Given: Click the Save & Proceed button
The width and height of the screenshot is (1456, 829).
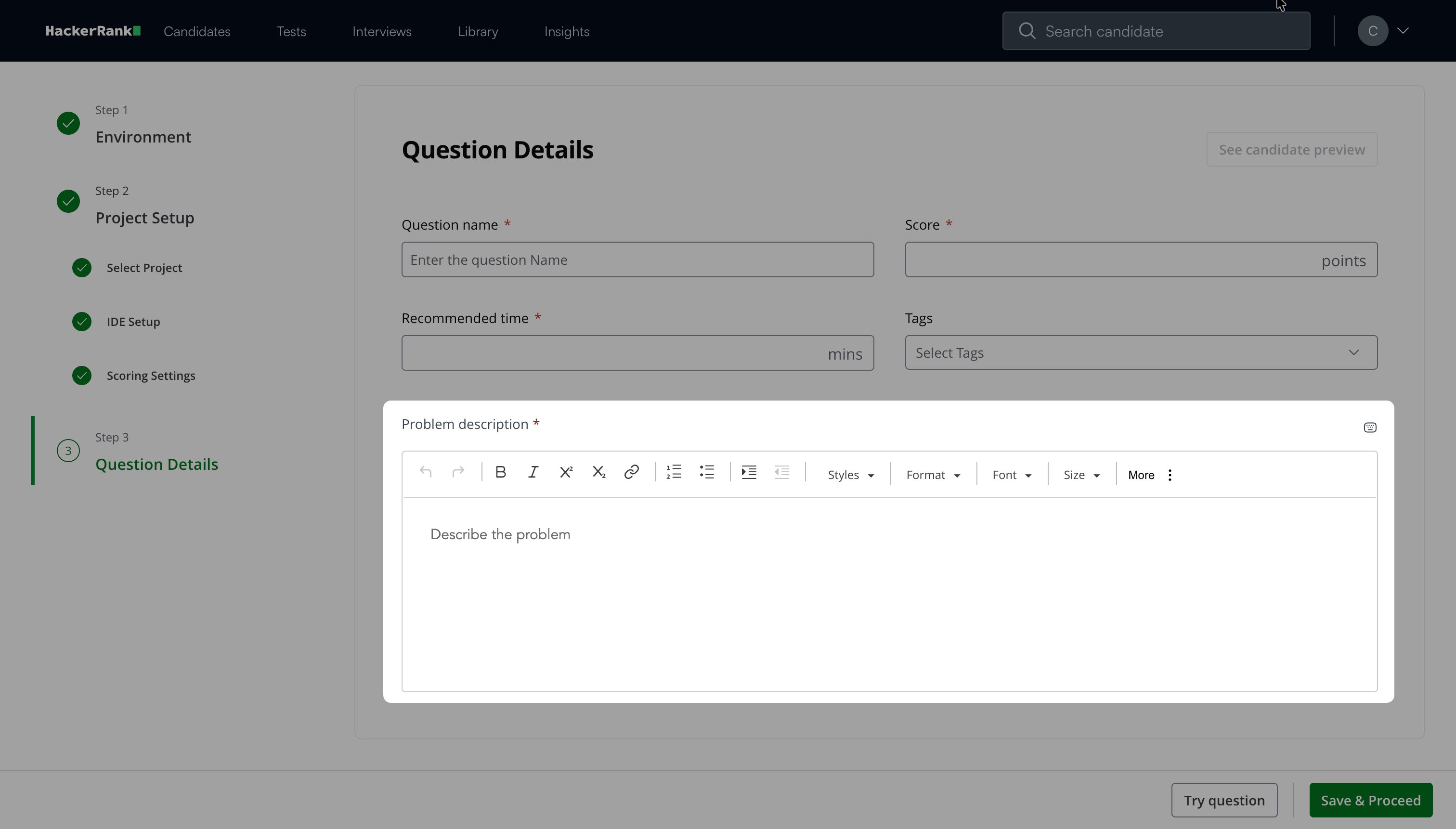Looking at the screenshot, I should click(x=1370, y=800).
